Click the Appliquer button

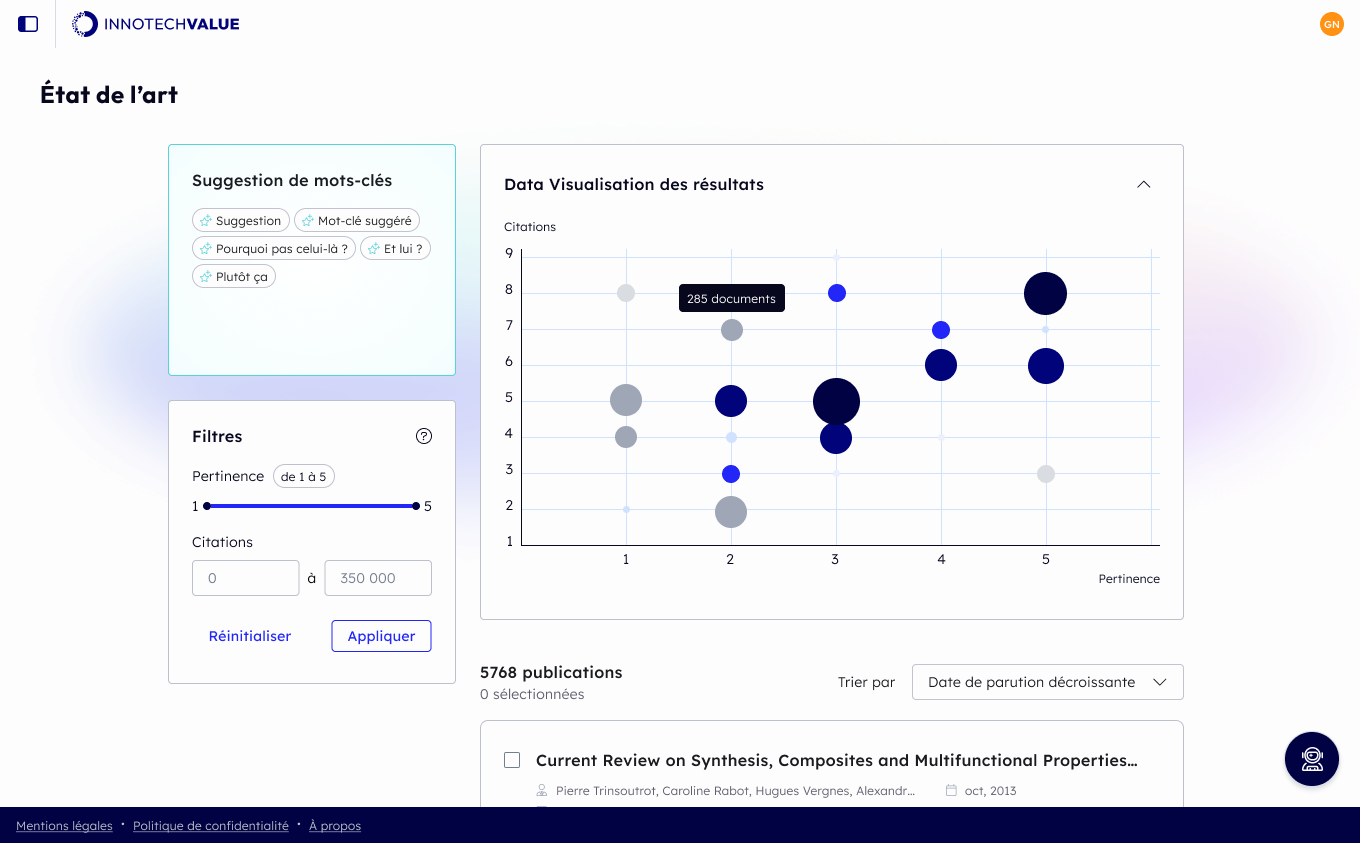(x=381, y=636)
